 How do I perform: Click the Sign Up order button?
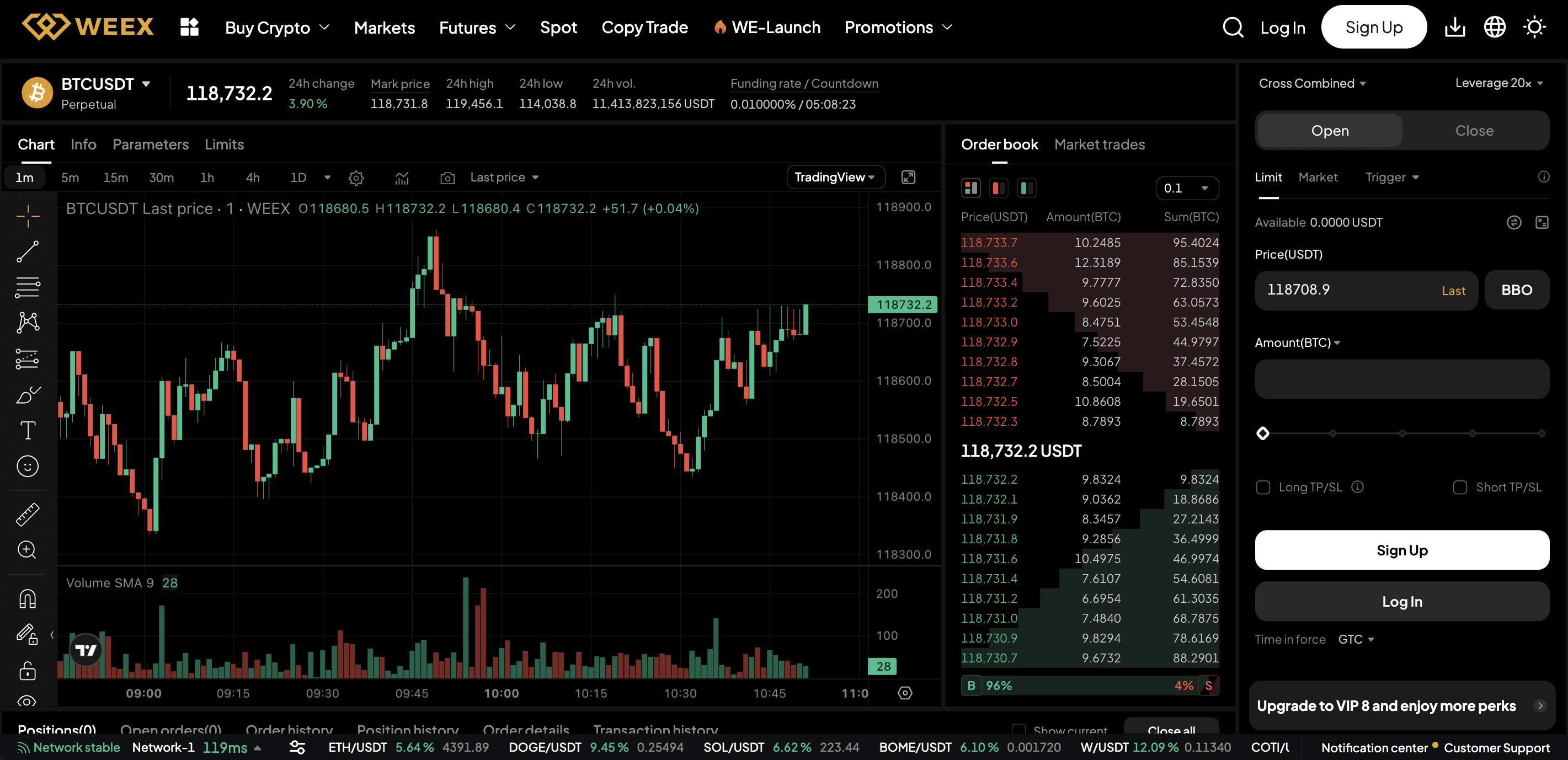click(x=1401, y=549)
